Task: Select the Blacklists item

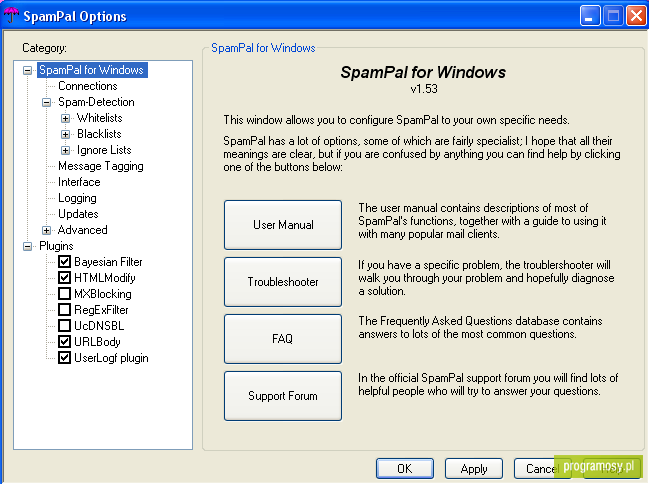Action: (99, 134)
